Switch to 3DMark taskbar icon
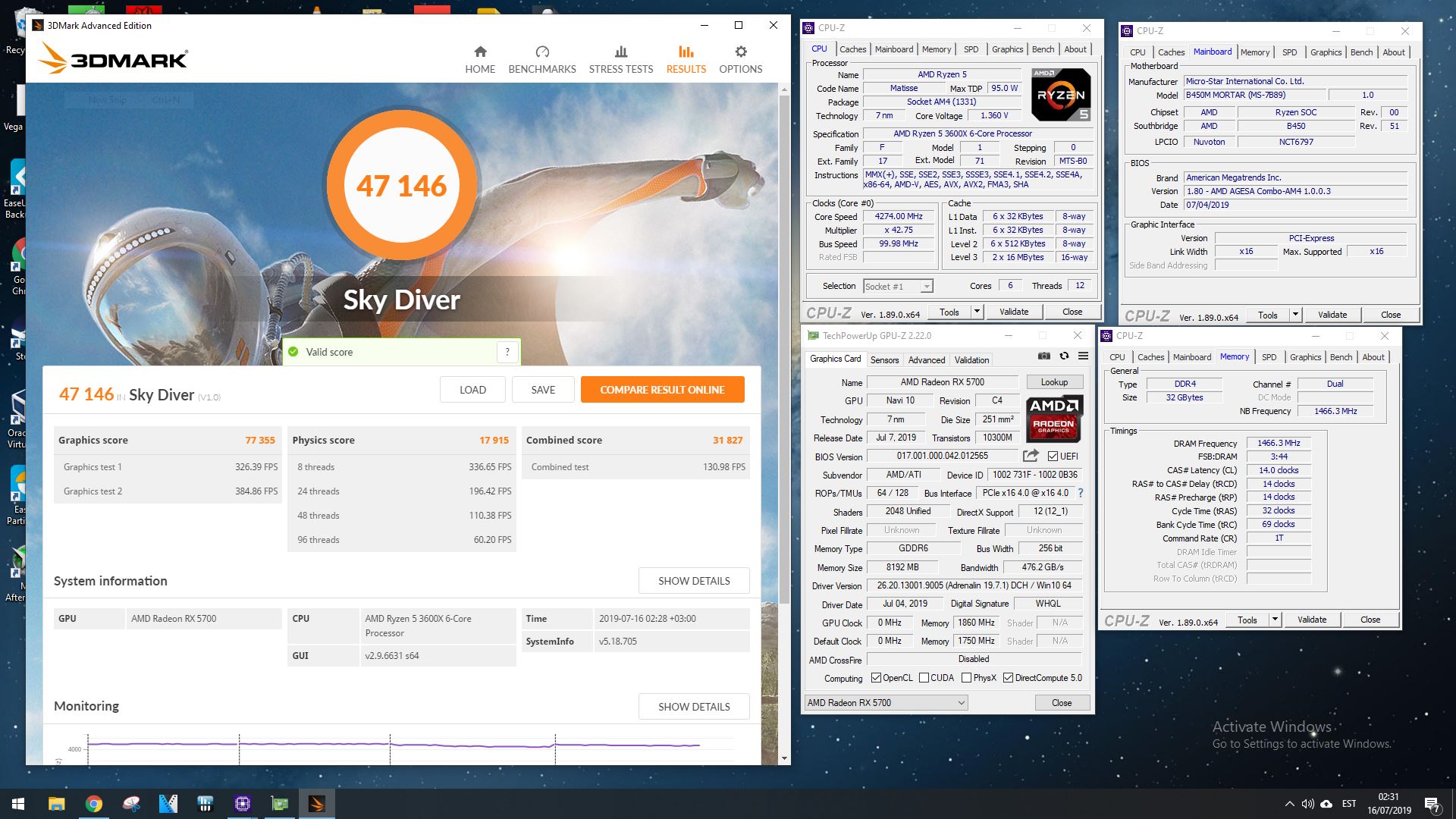 pos(317,804)
